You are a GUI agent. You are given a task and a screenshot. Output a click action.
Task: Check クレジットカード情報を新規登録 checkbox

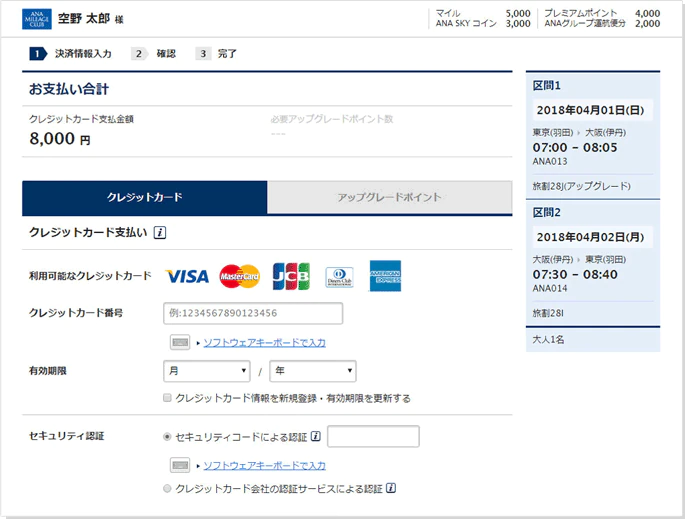[x=167, y=398]
